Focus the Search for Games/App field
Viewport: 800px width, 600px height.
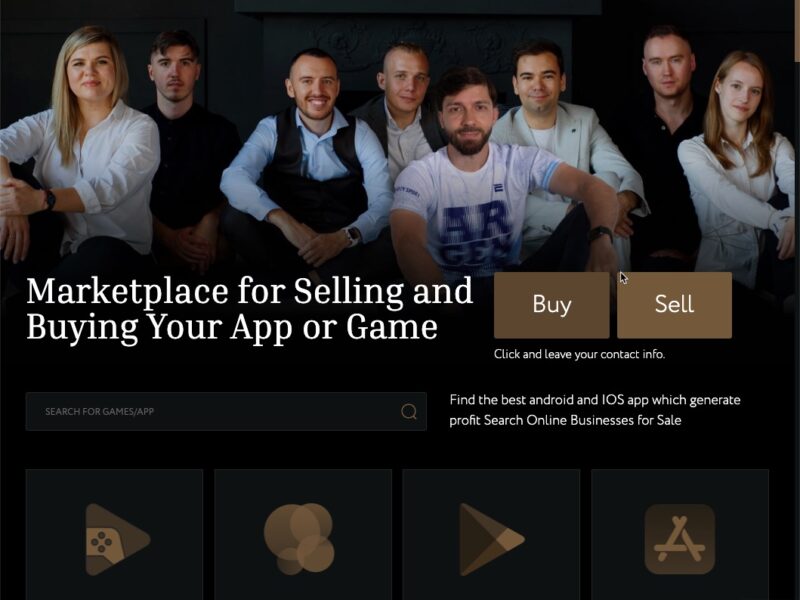tap(226, 411)
